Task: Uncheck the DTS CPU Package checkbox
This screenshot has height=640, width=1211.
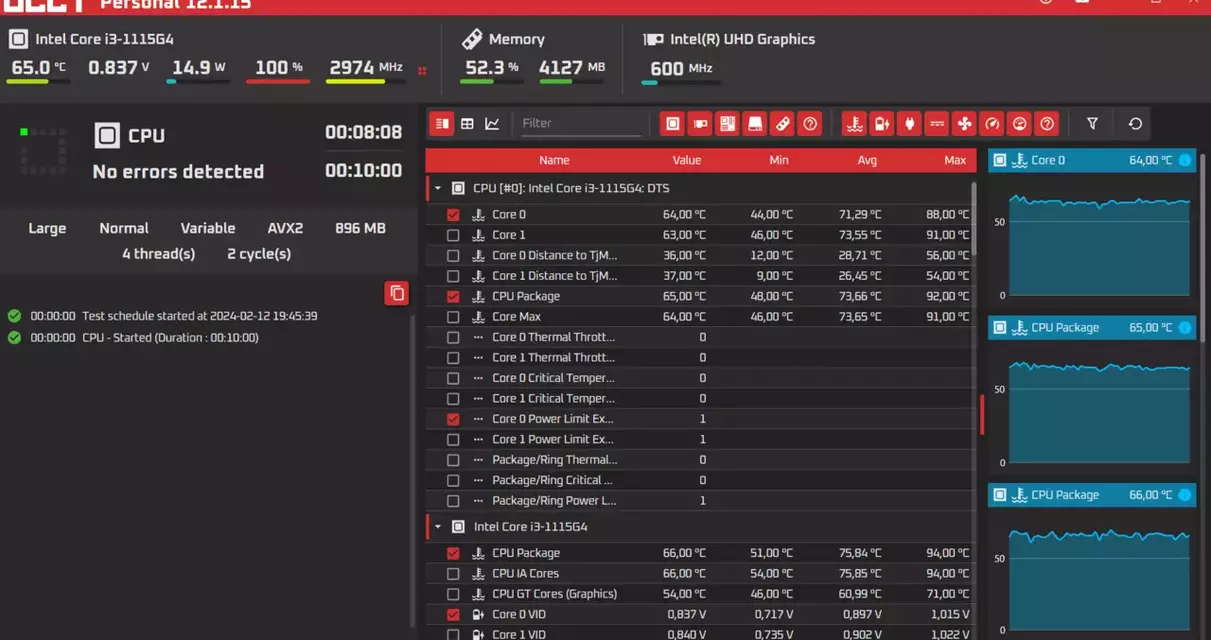Action: click(453, 296)
